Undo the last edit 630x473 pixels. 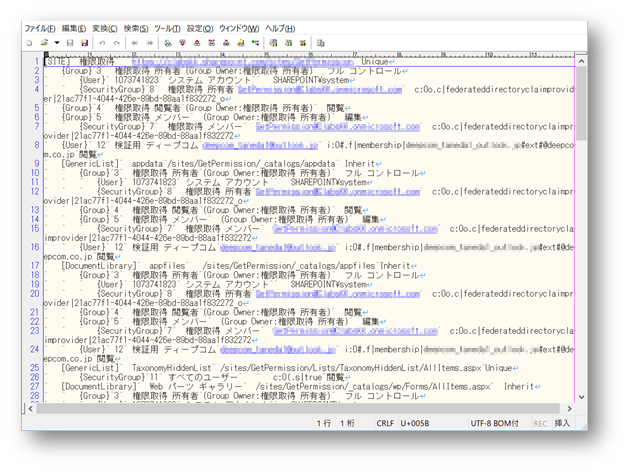tap(102, 43)
